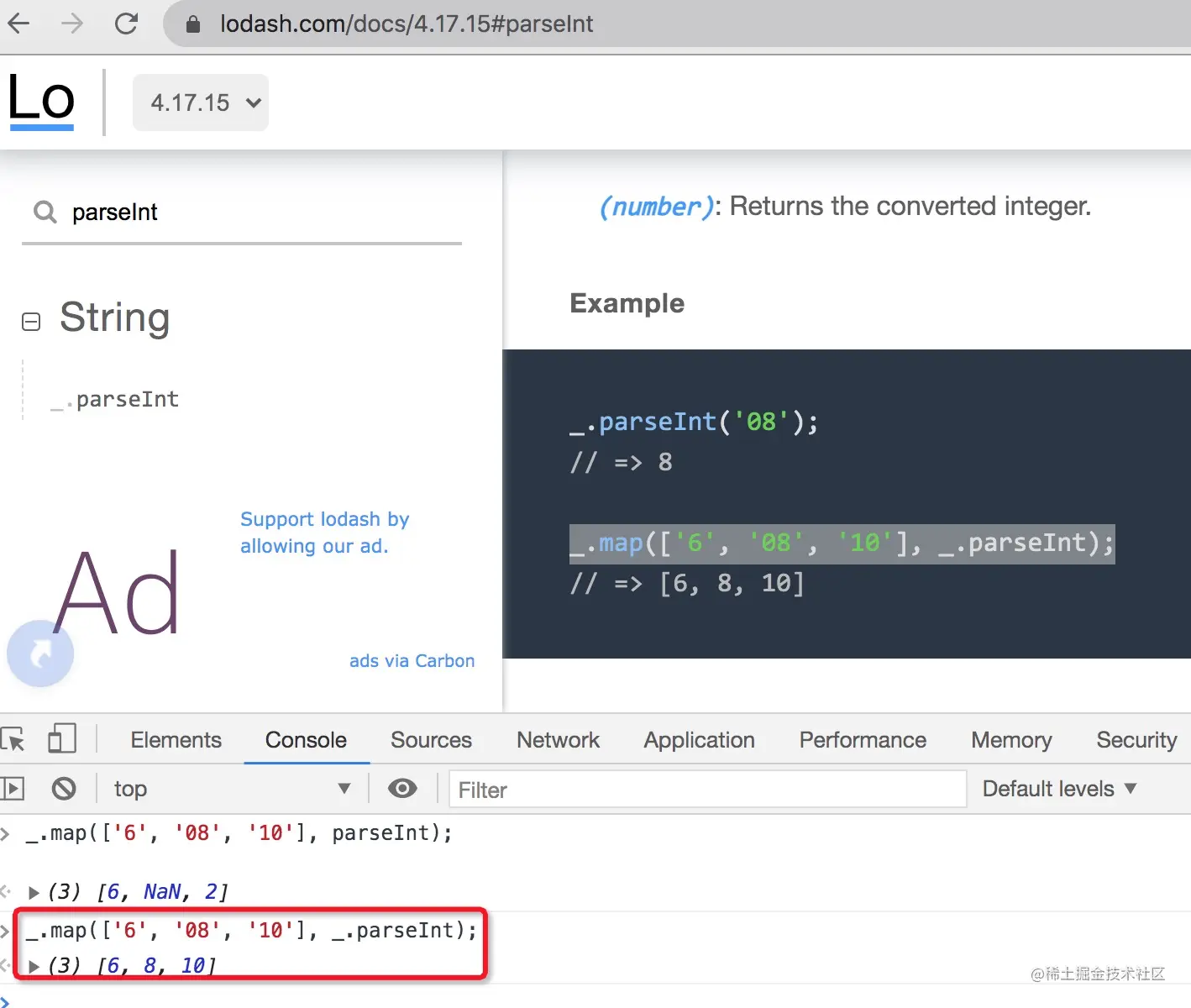Image resolution: width=1191 pixels, height=1008 pixels.
Task: Click the Ad image thumbnail
Action: 118,594
